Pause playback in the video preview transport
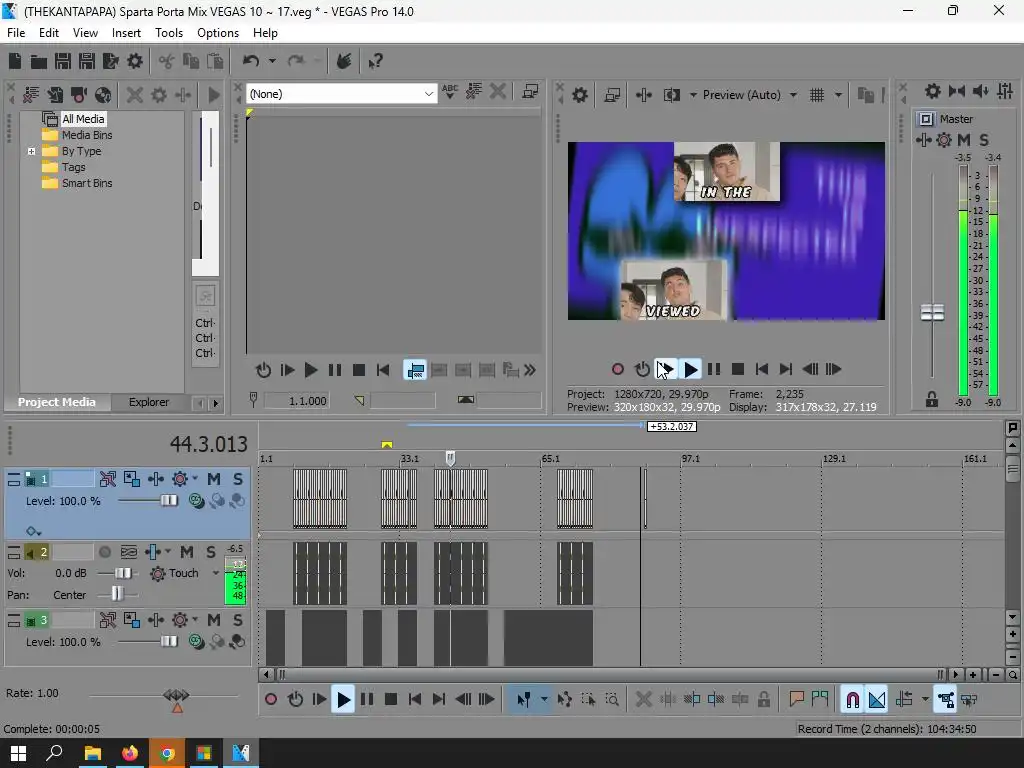 [x=714, y=370]
